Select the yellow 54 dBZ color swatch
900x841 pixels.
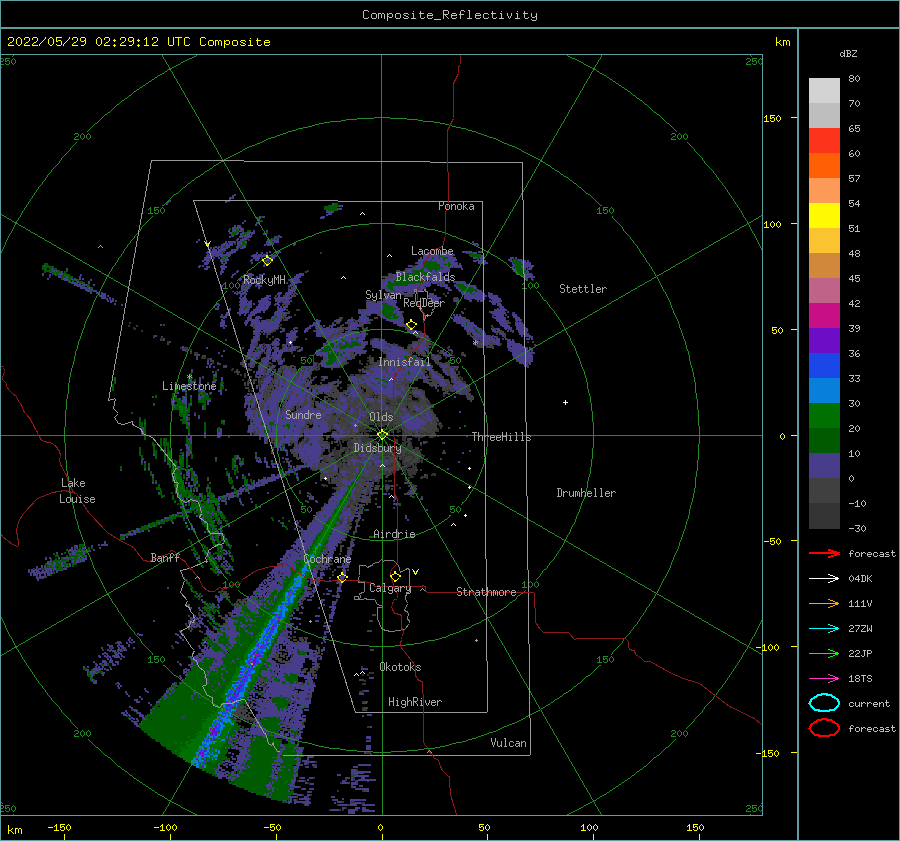click(x=824, y=215)
